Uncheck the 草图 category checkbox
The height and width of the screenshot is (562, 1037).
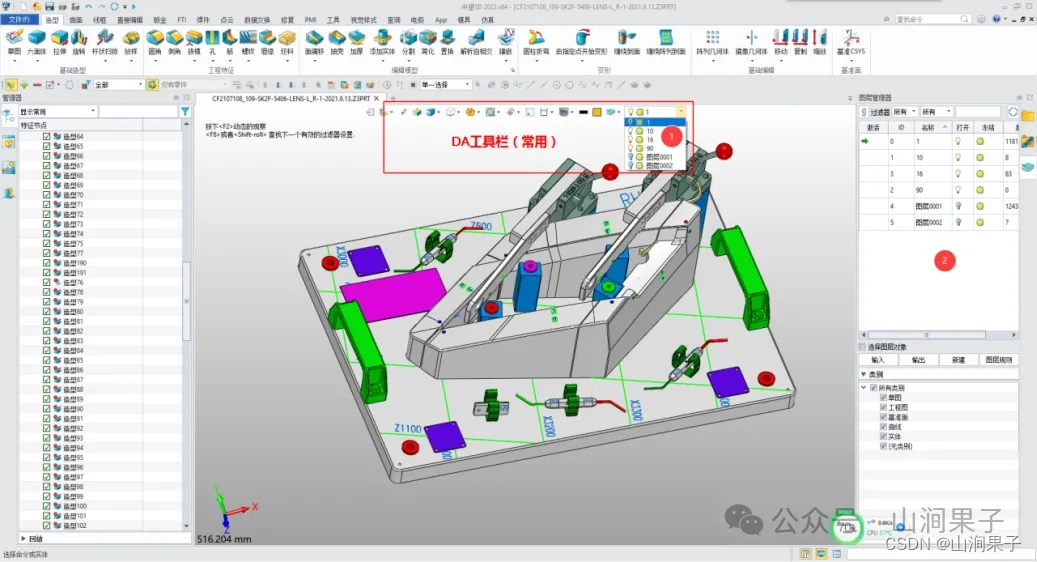(x=883, y=398)
